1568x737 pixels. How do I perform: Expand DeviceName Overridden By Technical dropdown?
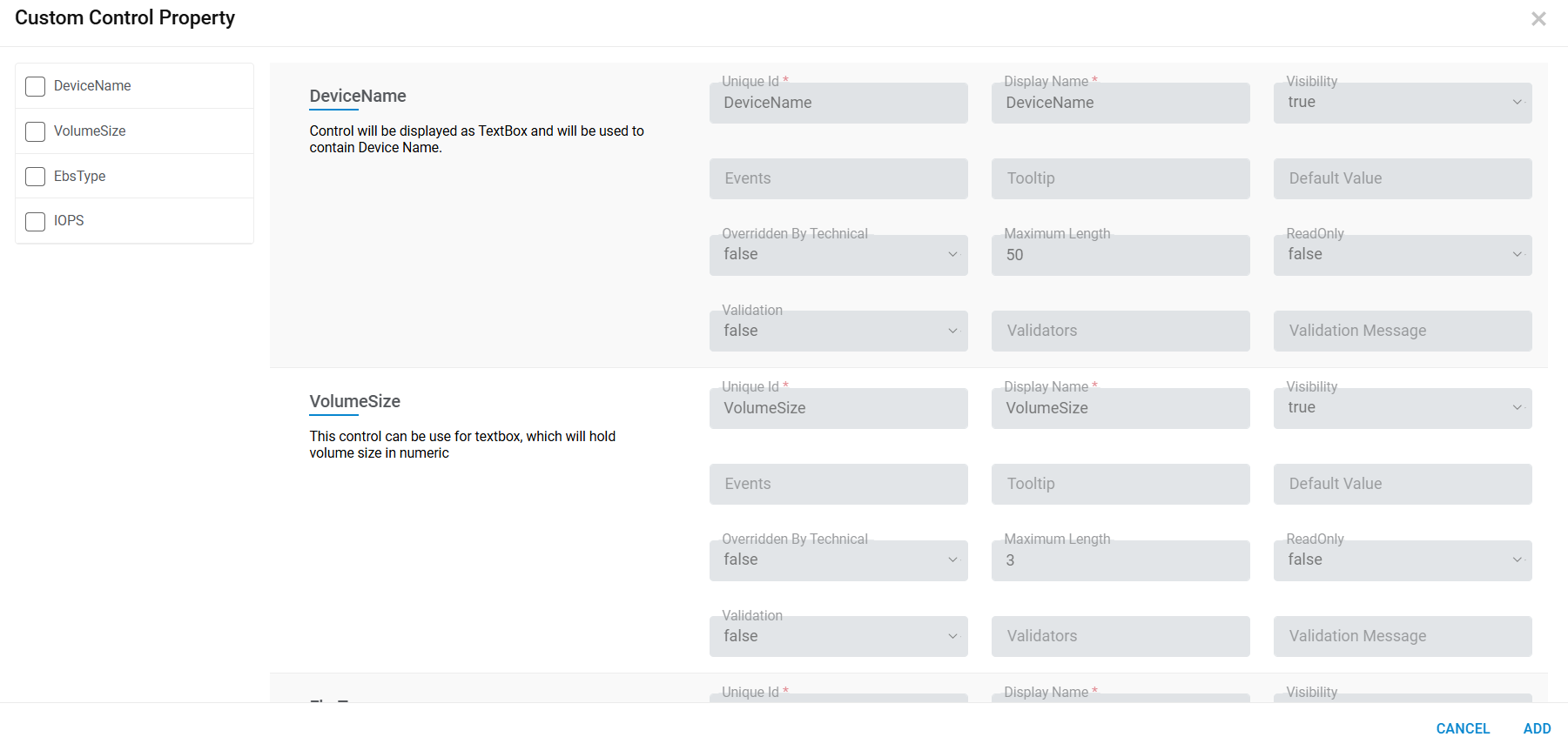[838, 255]
